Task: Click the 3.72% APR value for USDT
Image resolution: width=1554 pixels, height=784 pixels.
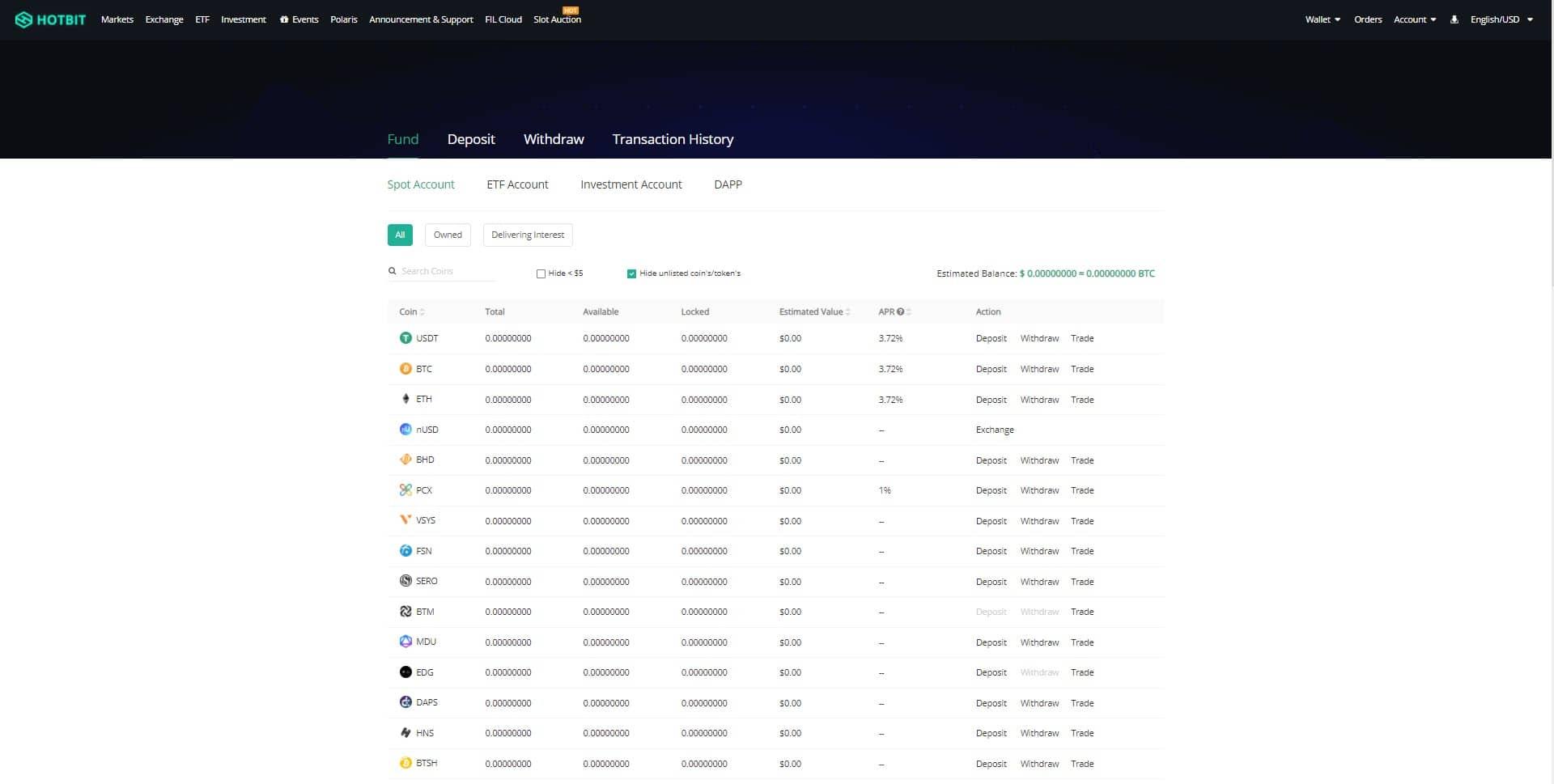Action: coord(890,338)
